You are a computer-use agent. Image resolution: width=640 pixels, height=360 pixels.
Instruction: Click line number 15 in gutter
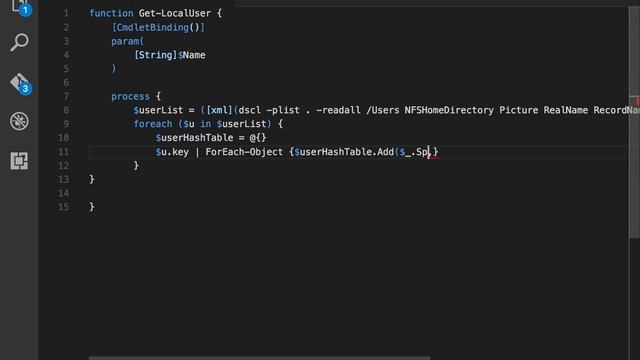(63, 207)
